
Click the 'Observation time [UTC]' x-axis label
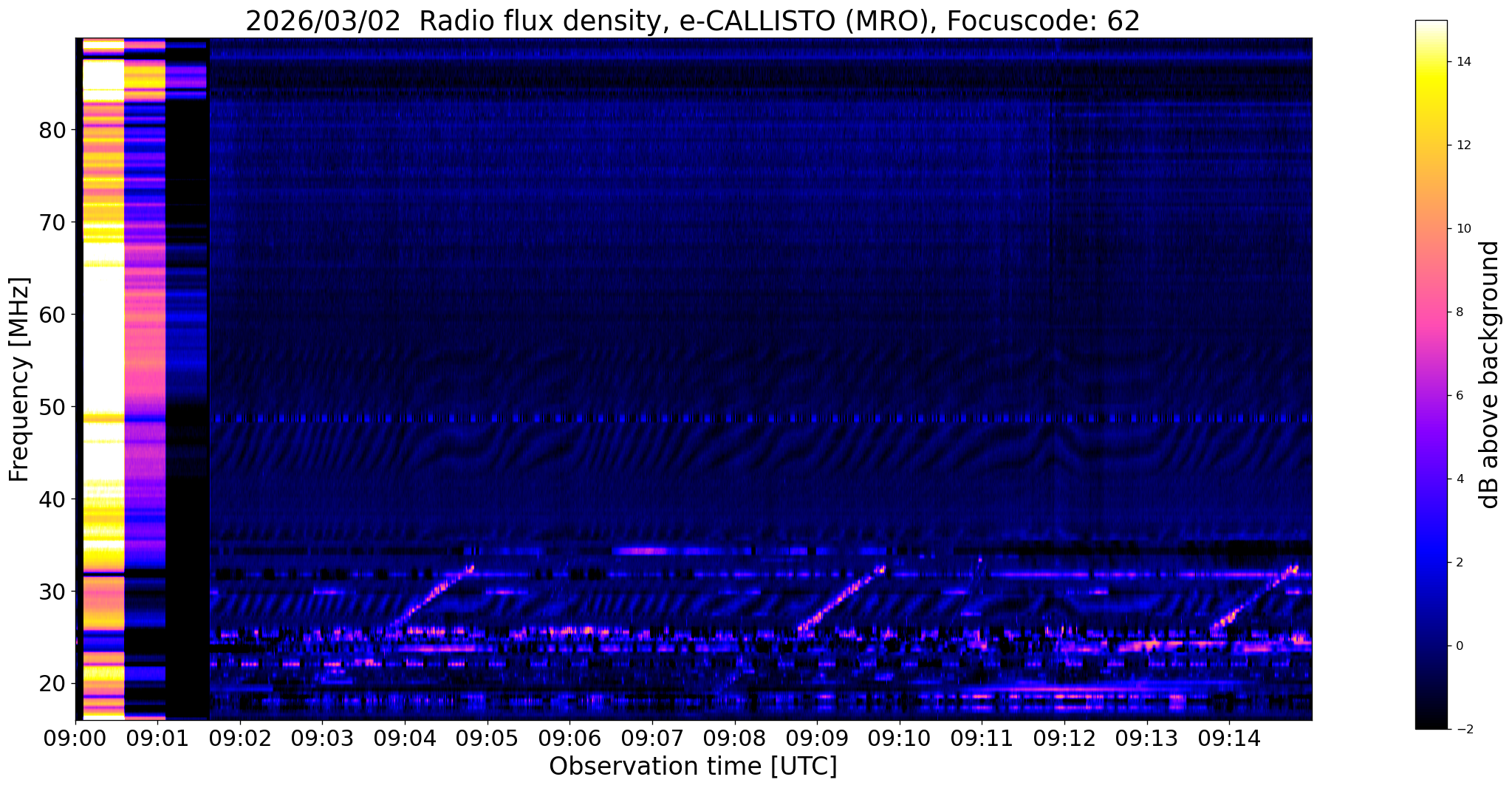[x=693, y=767]
